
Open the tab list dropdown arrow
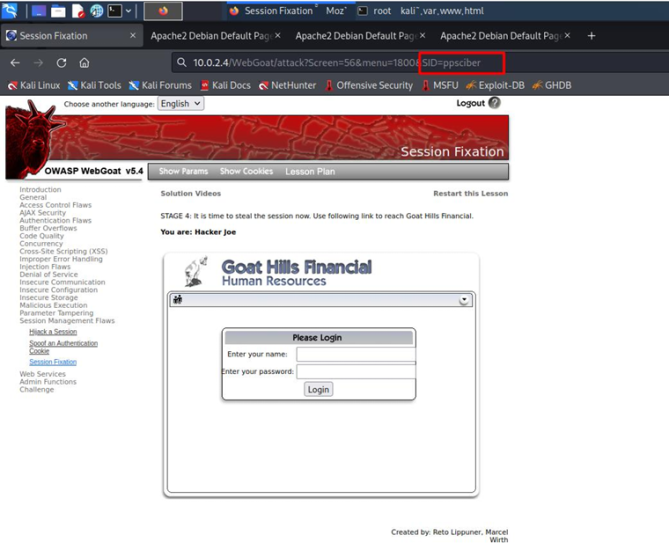point(128,11)
